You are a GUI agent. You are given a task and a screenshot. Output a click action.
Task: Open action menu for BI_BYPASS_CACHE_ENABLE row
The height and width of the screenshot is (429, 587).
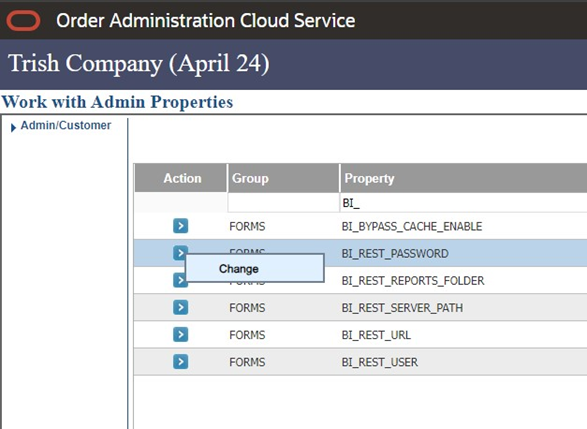[x=180, y=226]
